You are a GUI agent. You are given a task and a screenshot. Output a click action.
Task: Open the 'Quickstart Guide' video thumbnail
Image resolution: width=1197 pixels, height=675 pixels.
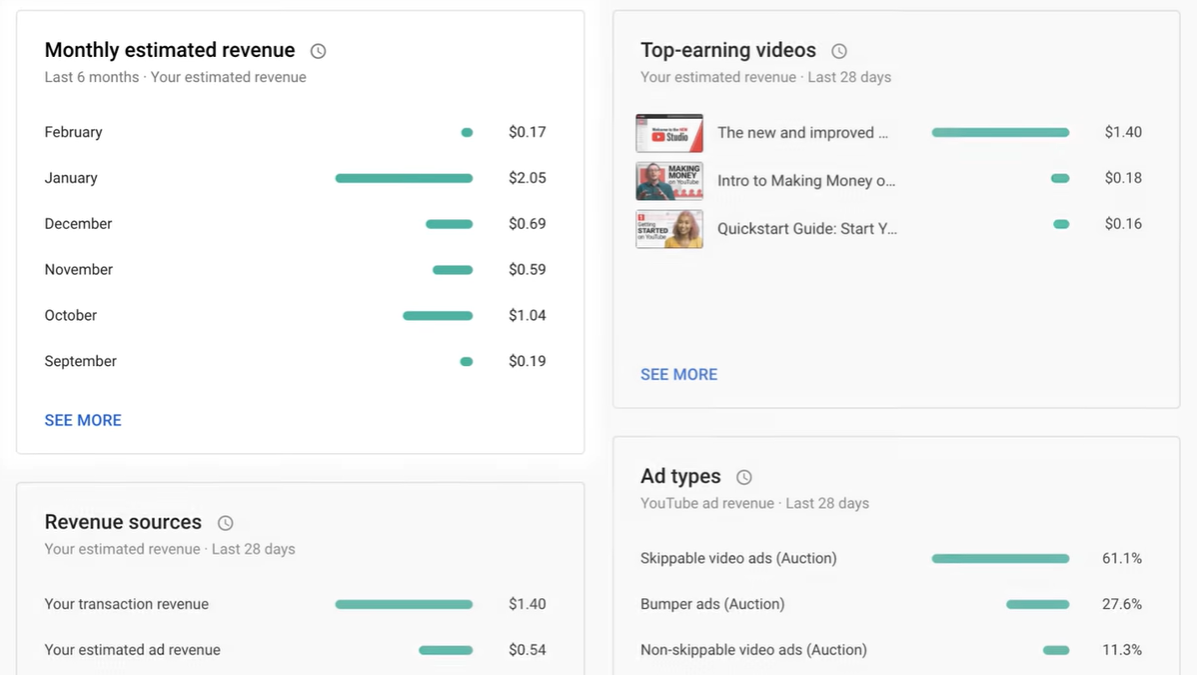[669, 228]
